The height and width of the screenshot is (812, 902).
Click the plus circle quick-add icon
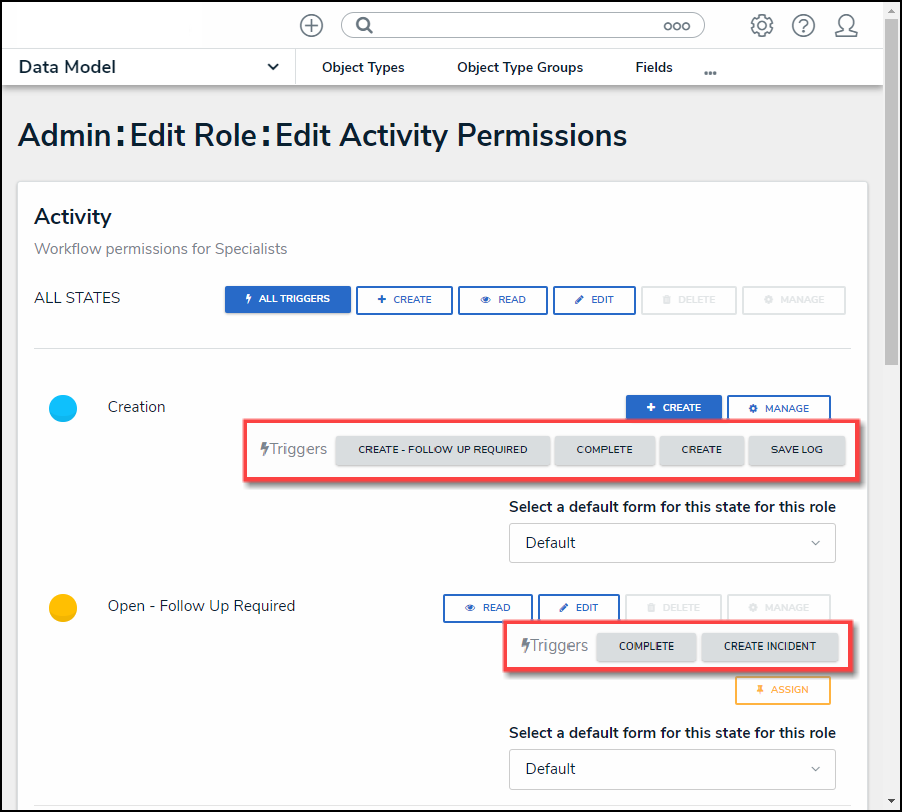(x=311, y=26)
